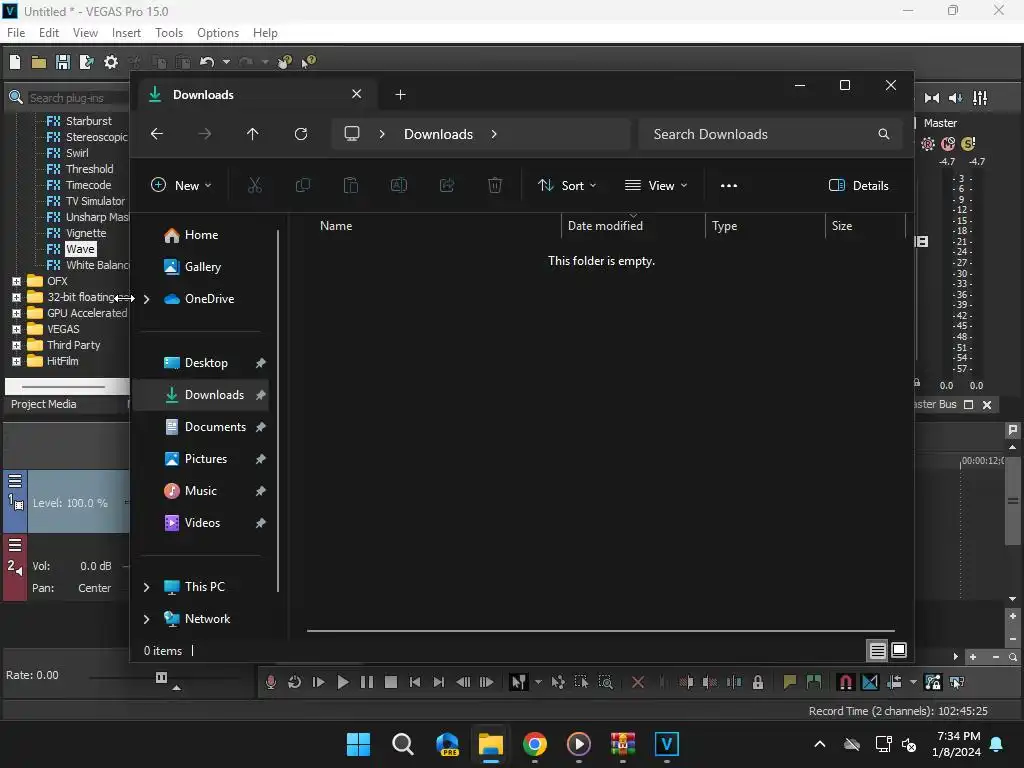1024x768 pixels.
Task: Switch to details list view icon
Action: point(878,650)
